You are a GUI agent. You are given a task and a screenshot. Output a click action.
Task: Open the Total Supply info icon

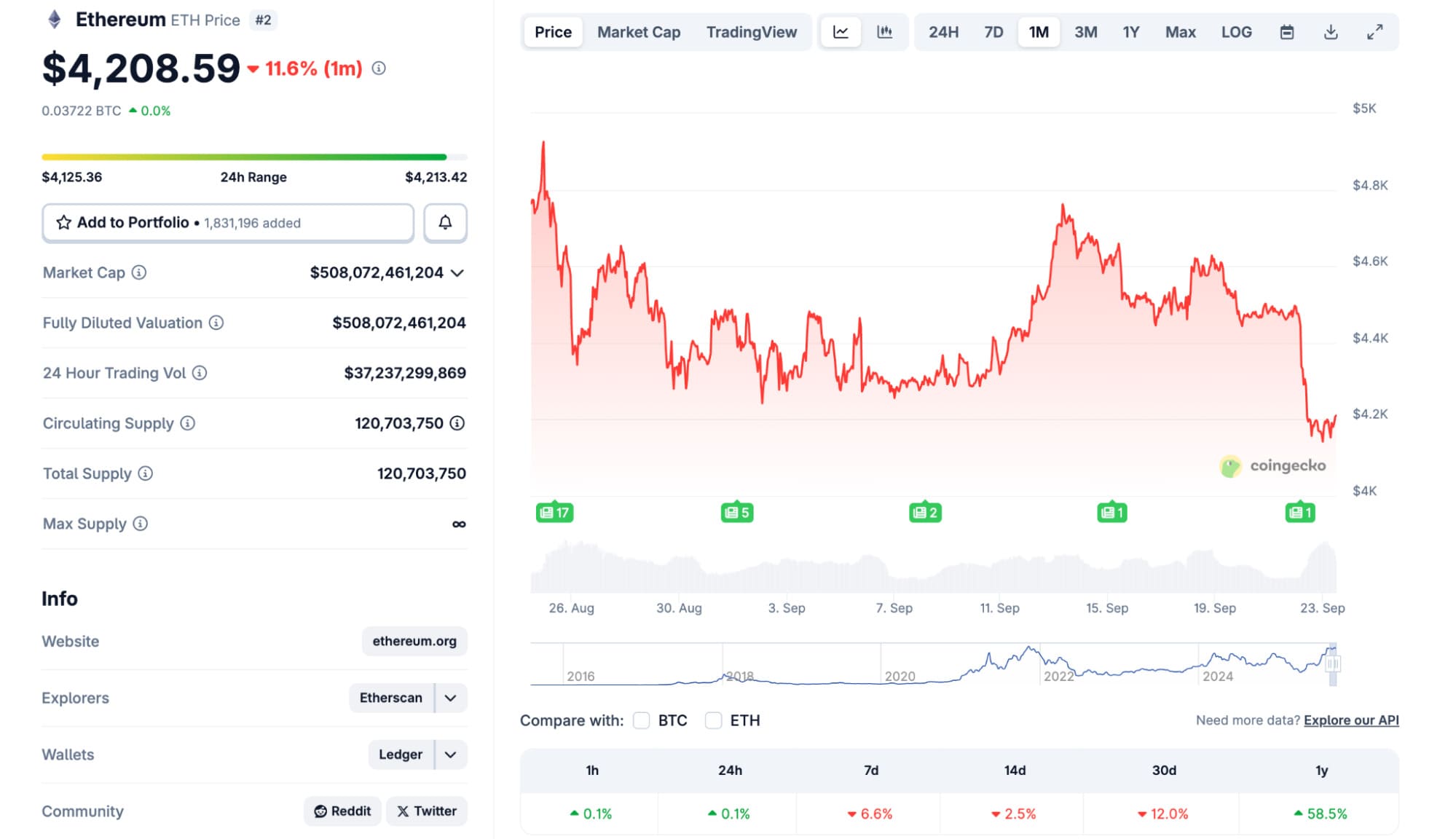[x=146, y=473]
